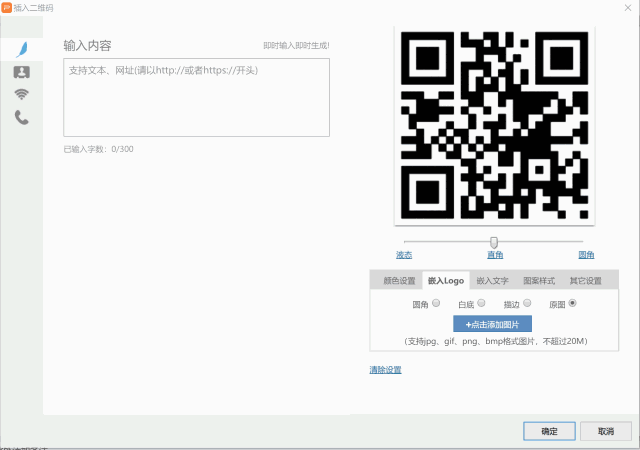The height and width of the screenshot is (450, 640).
Task: Select the 描边 radio option
Action: (x=527, y=303)
